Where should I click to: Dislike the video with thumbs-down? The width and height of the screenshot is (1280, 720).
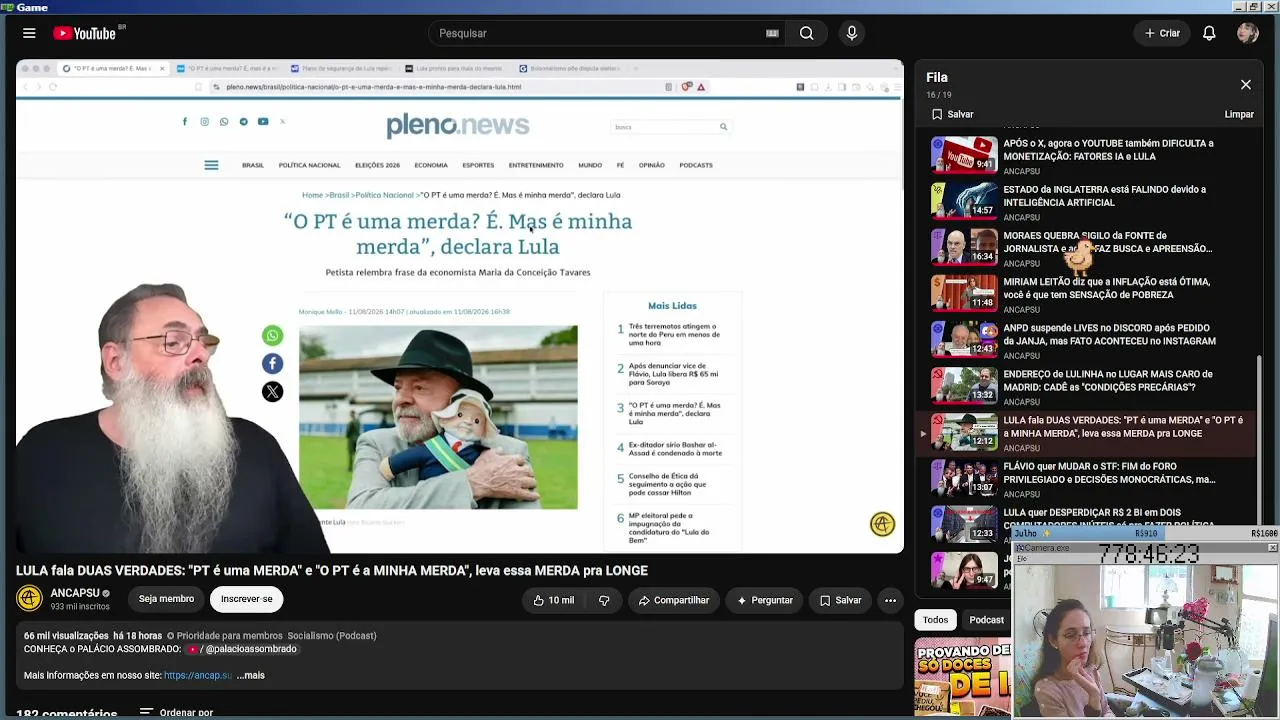tap(604, 600)
